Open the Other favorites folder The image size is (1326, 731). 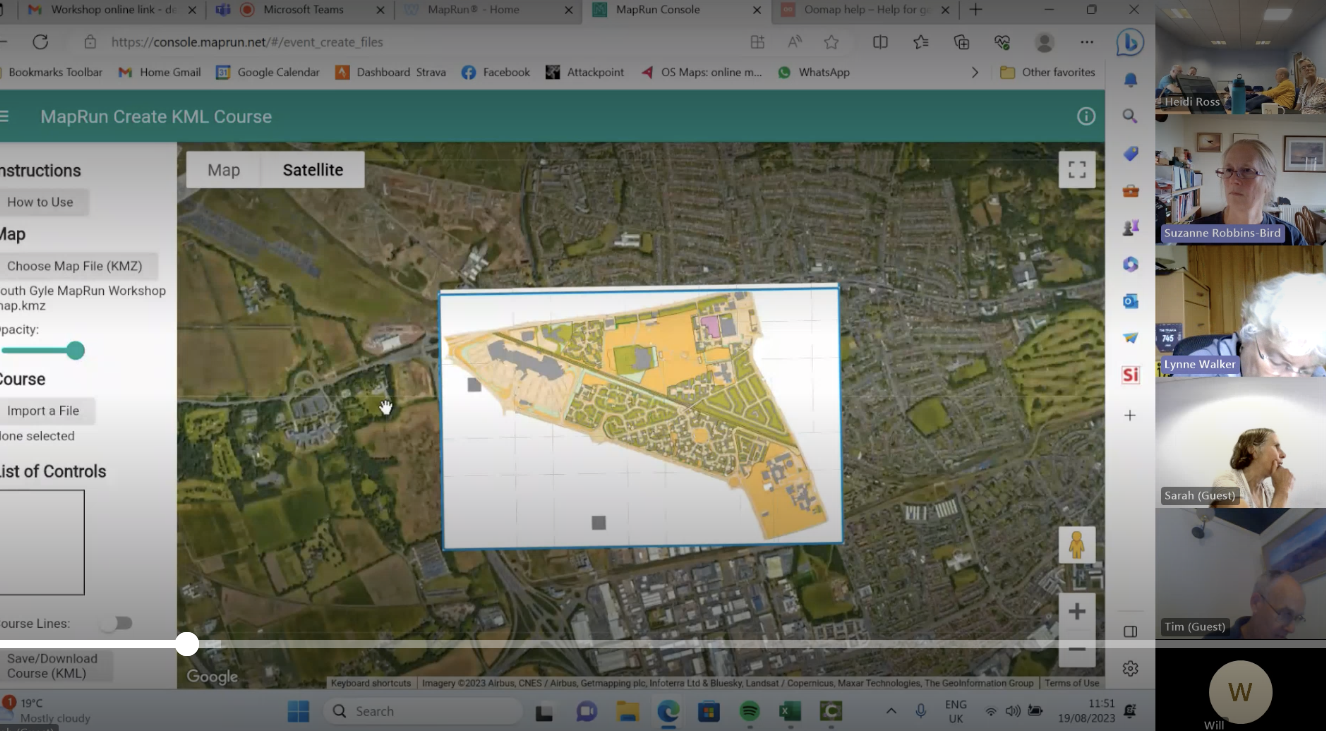[x=1048, y=72]
